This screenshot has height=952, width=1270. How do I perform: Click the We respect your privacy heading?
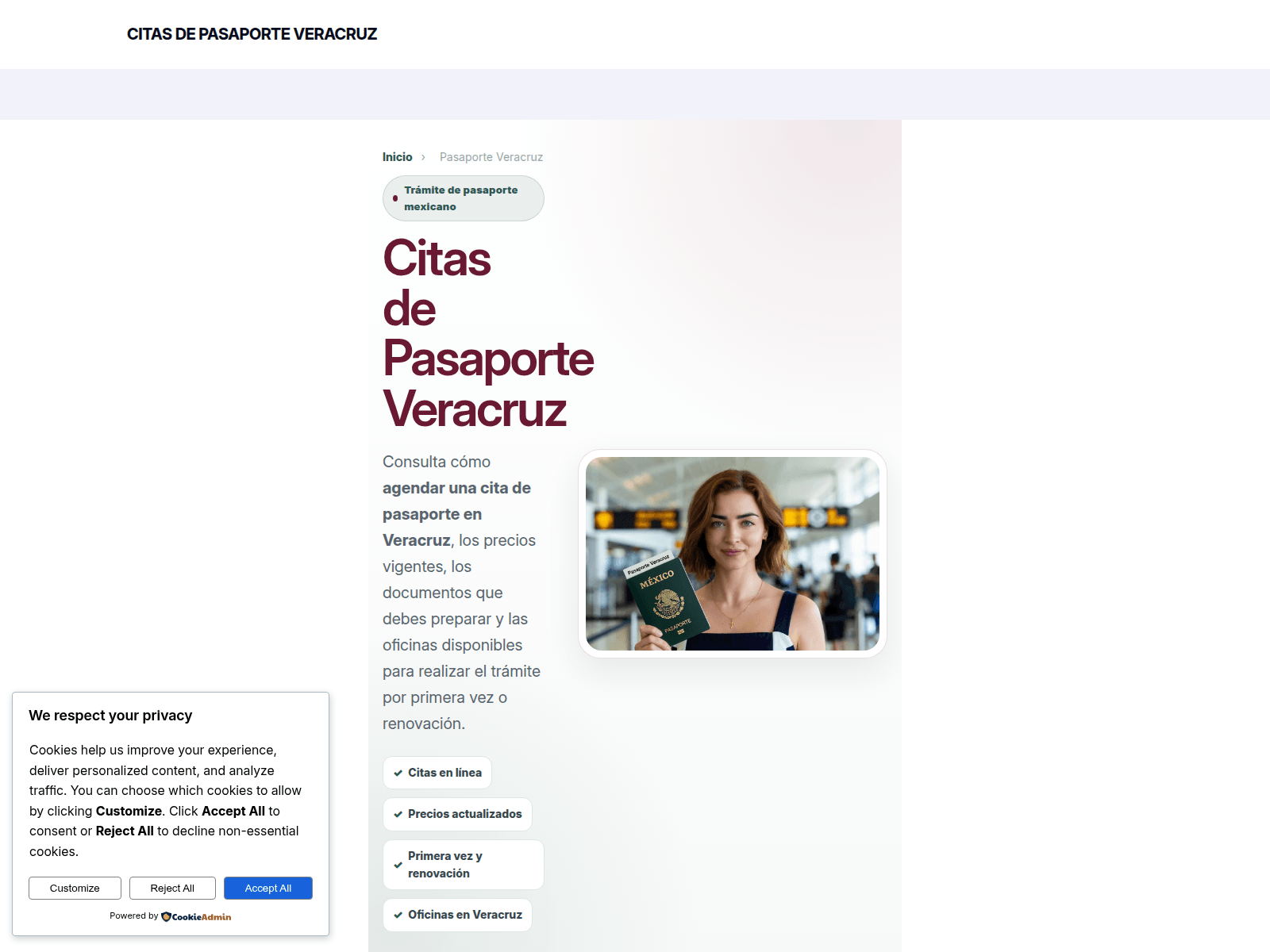click(x=110, y=716)
